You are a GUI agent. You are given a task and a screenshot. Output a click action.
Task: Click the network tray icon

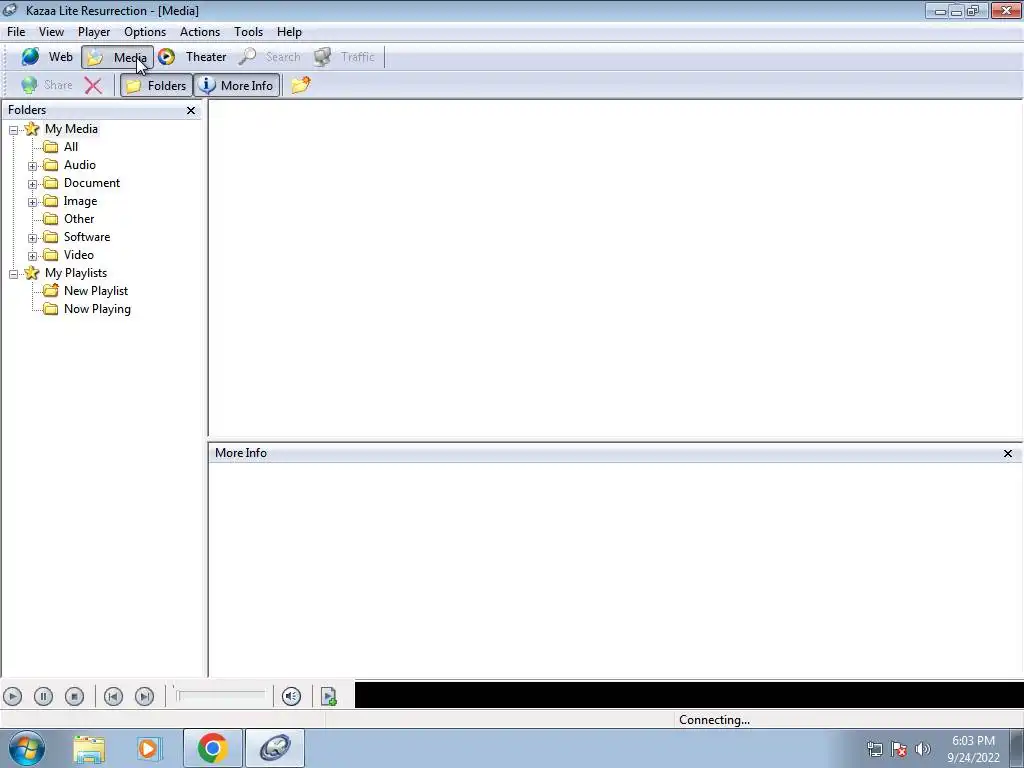(x=874, y=749)
